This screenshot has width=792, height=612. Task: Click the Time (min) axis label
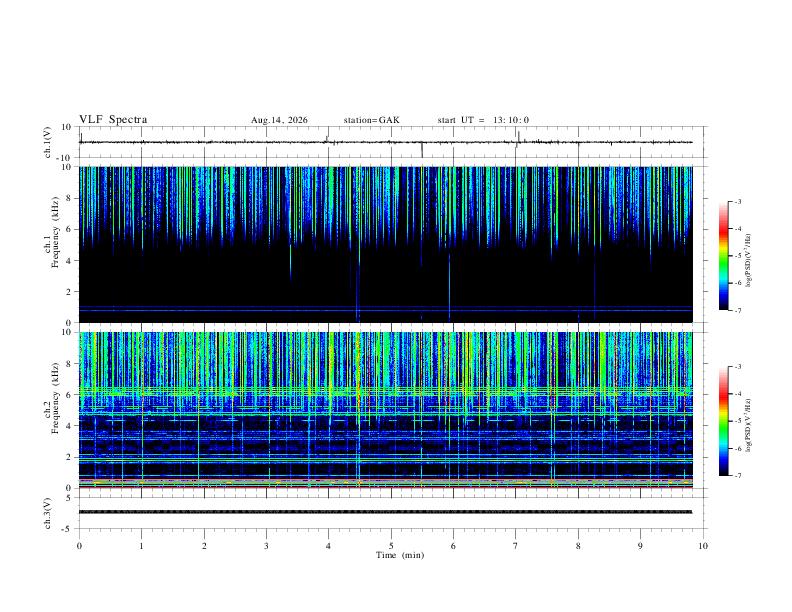[x=400, y=555]
